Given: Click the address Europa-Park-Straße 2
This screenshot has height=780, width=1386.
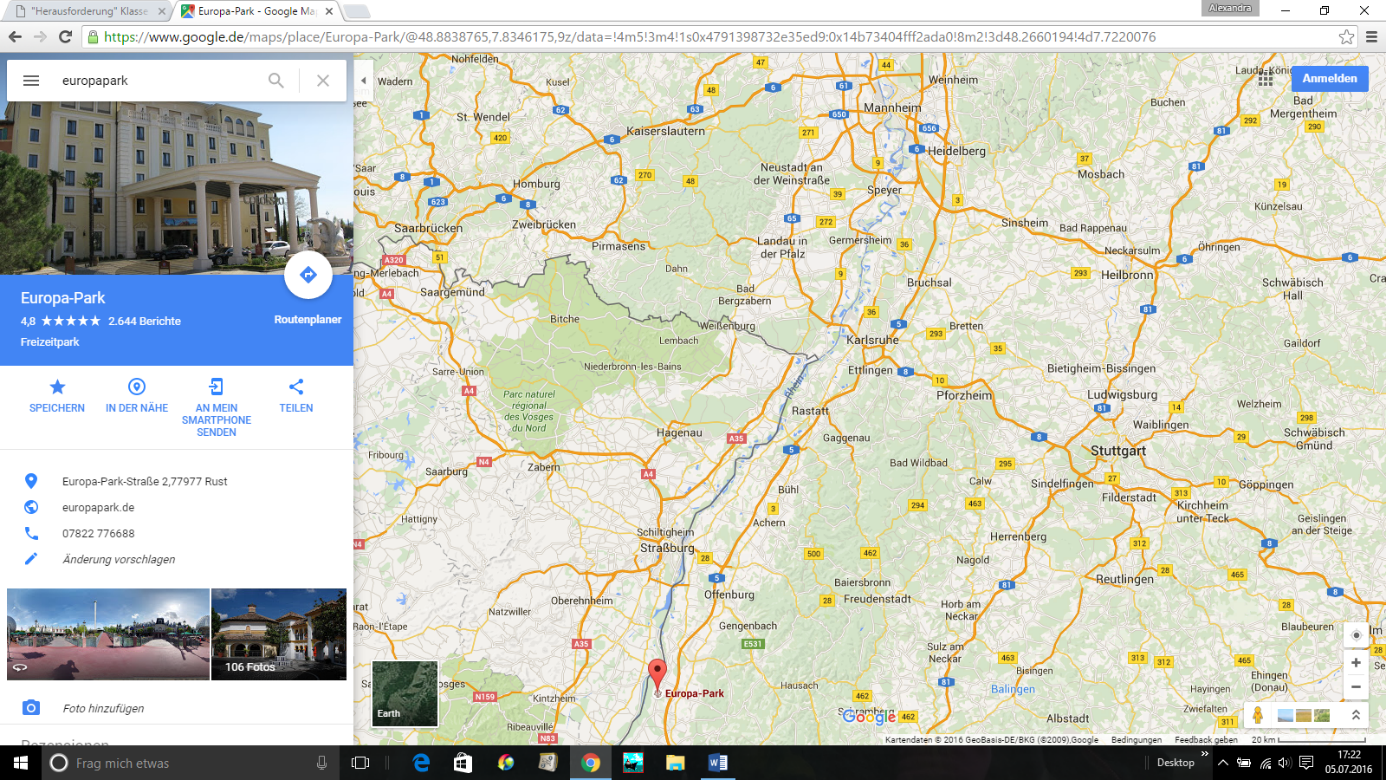Looking at the screenshot, I should click(x=145, y=481).
